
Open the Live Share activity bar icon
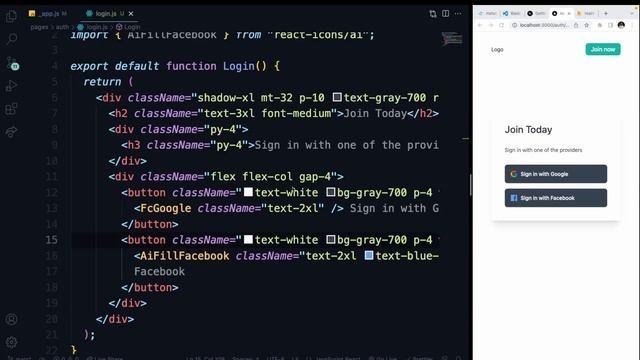coord(11,132)
